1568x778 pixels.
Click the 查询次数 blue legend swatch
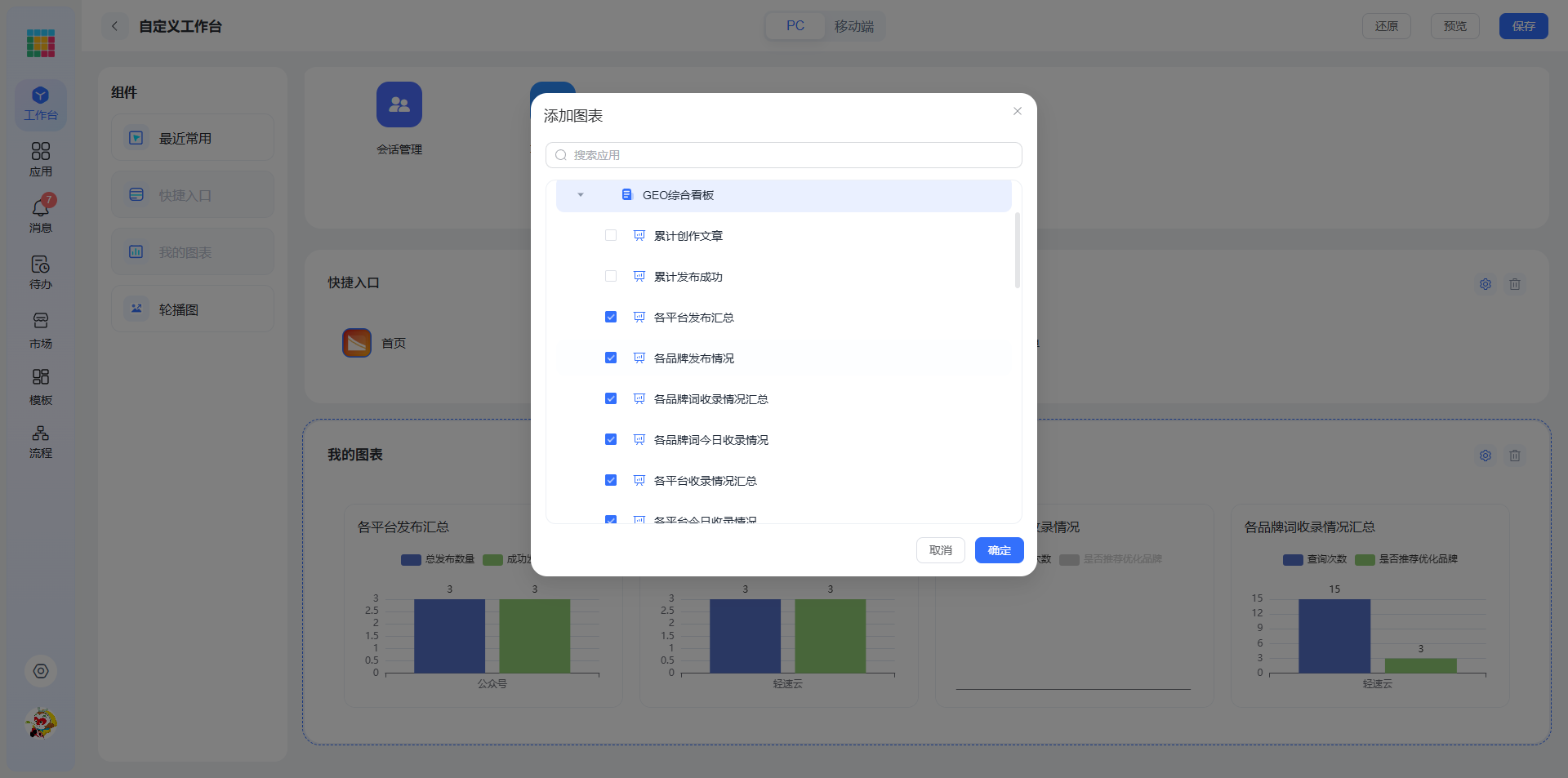click(x=1293, y=560)
